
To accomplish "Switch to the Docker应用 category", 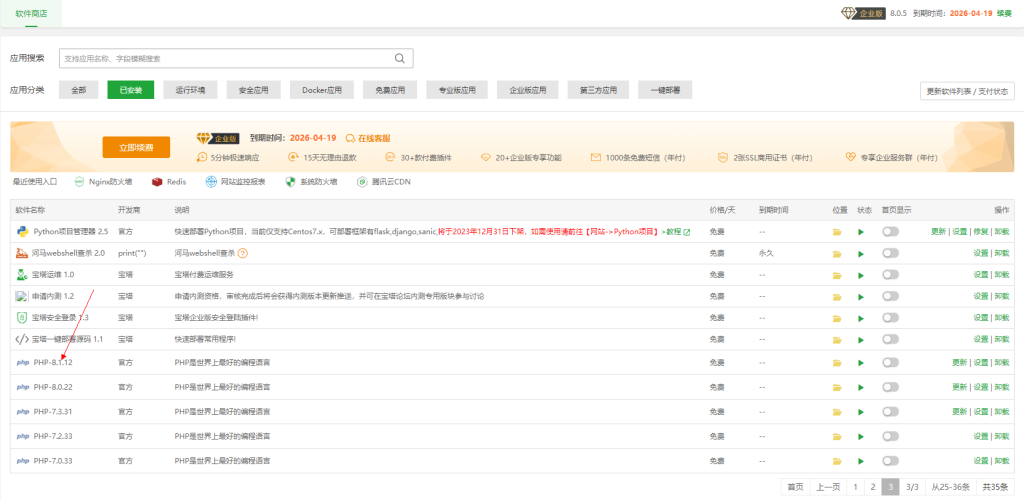I will pos(322,90).
